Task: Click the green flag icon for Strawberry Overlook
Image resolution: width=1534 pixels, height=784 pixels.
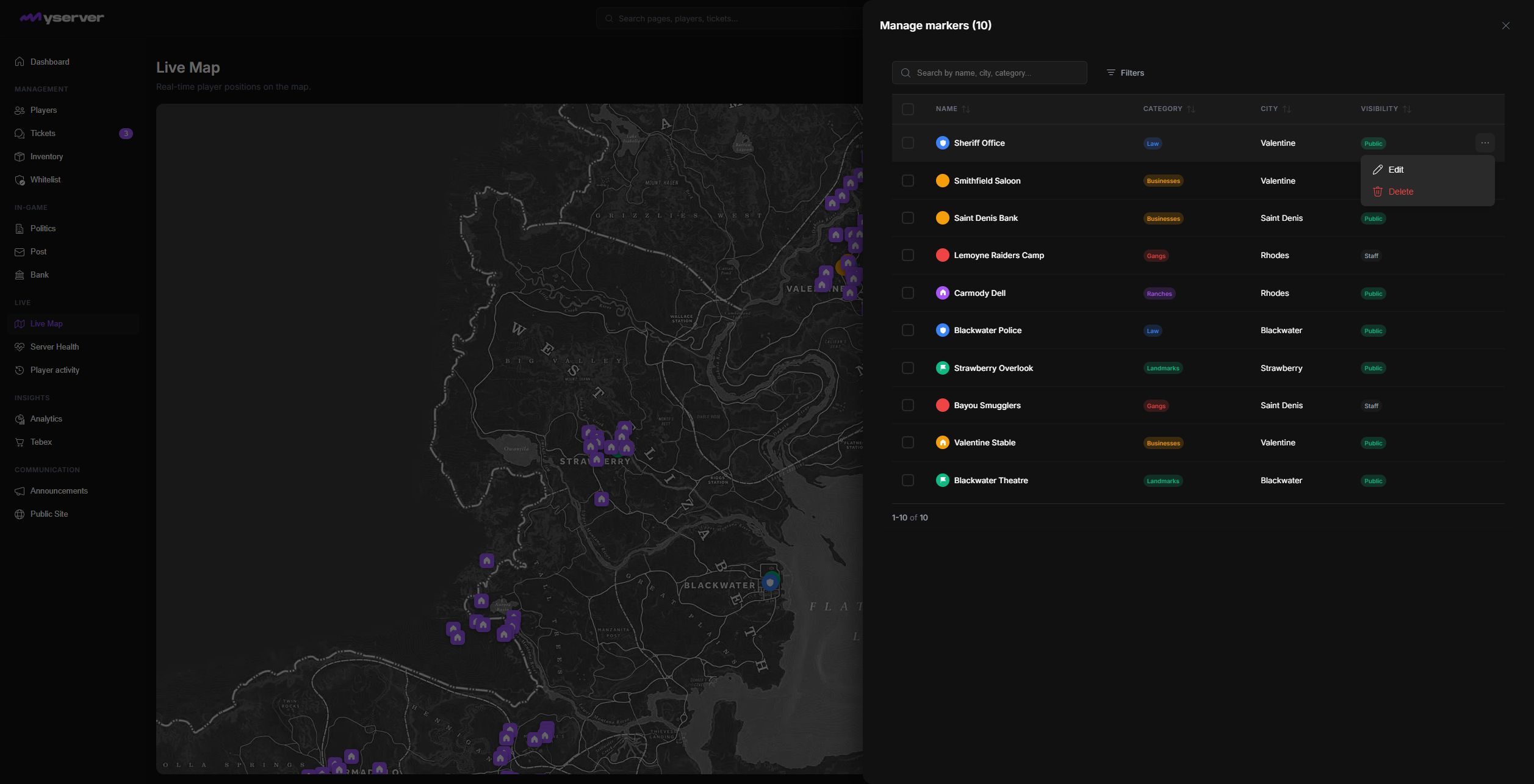Action: 942,368
